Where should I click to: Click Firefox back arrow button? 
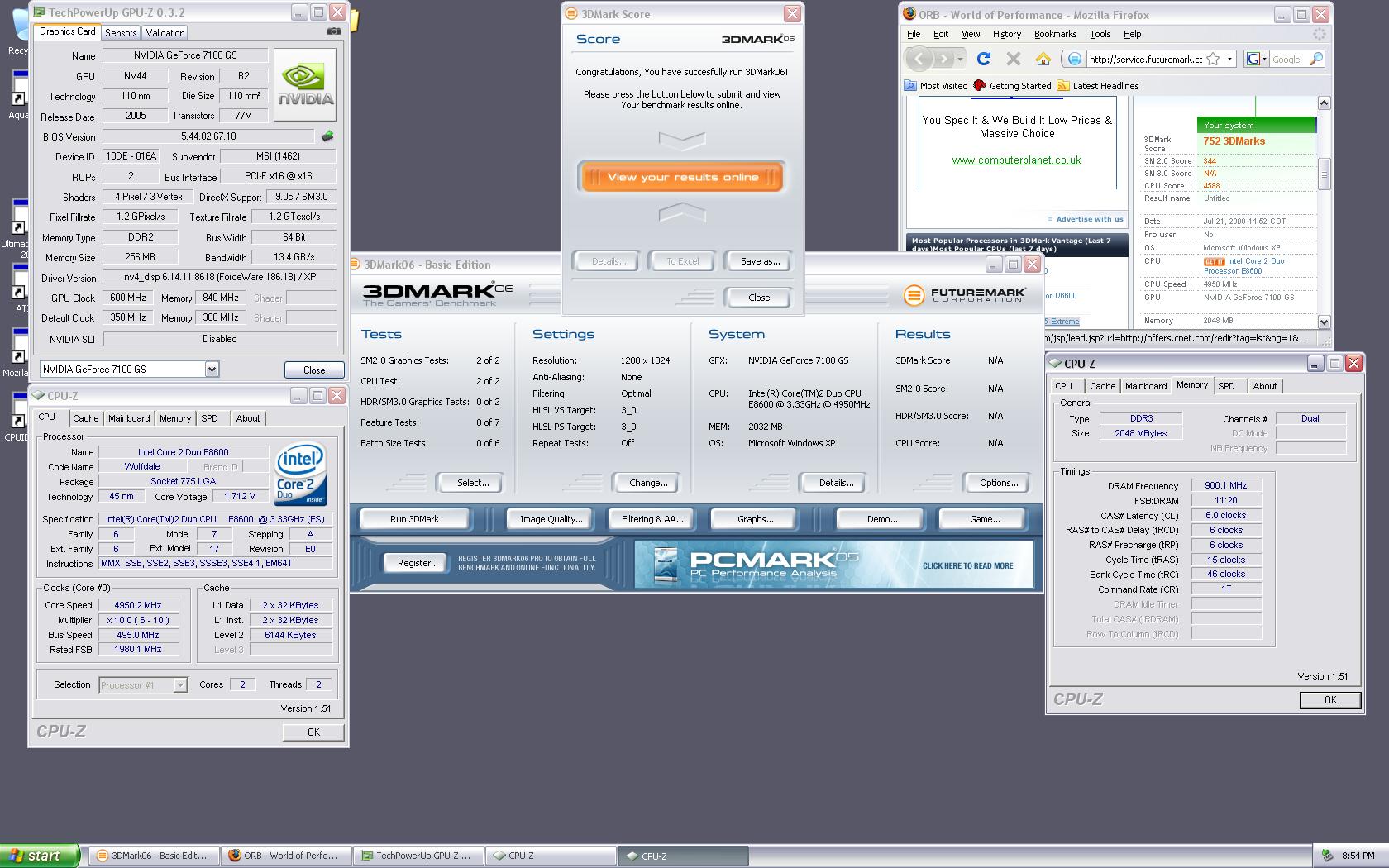919,59
